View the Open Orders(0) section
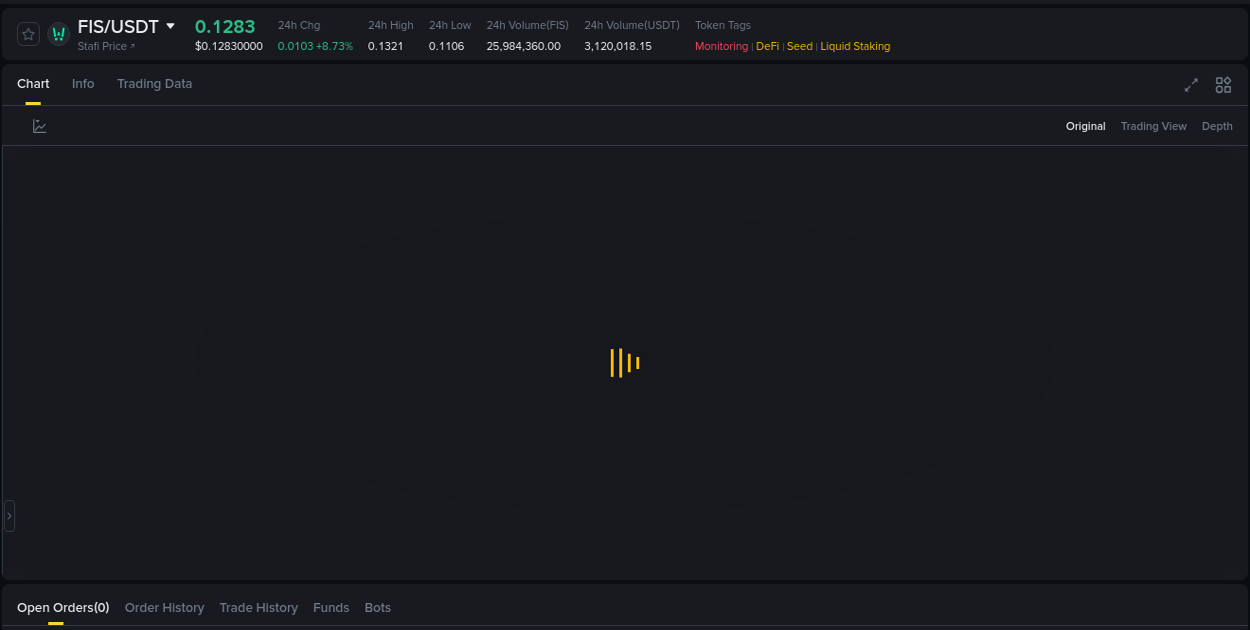Screen dimensions: 1250x630 coord(63,607)
